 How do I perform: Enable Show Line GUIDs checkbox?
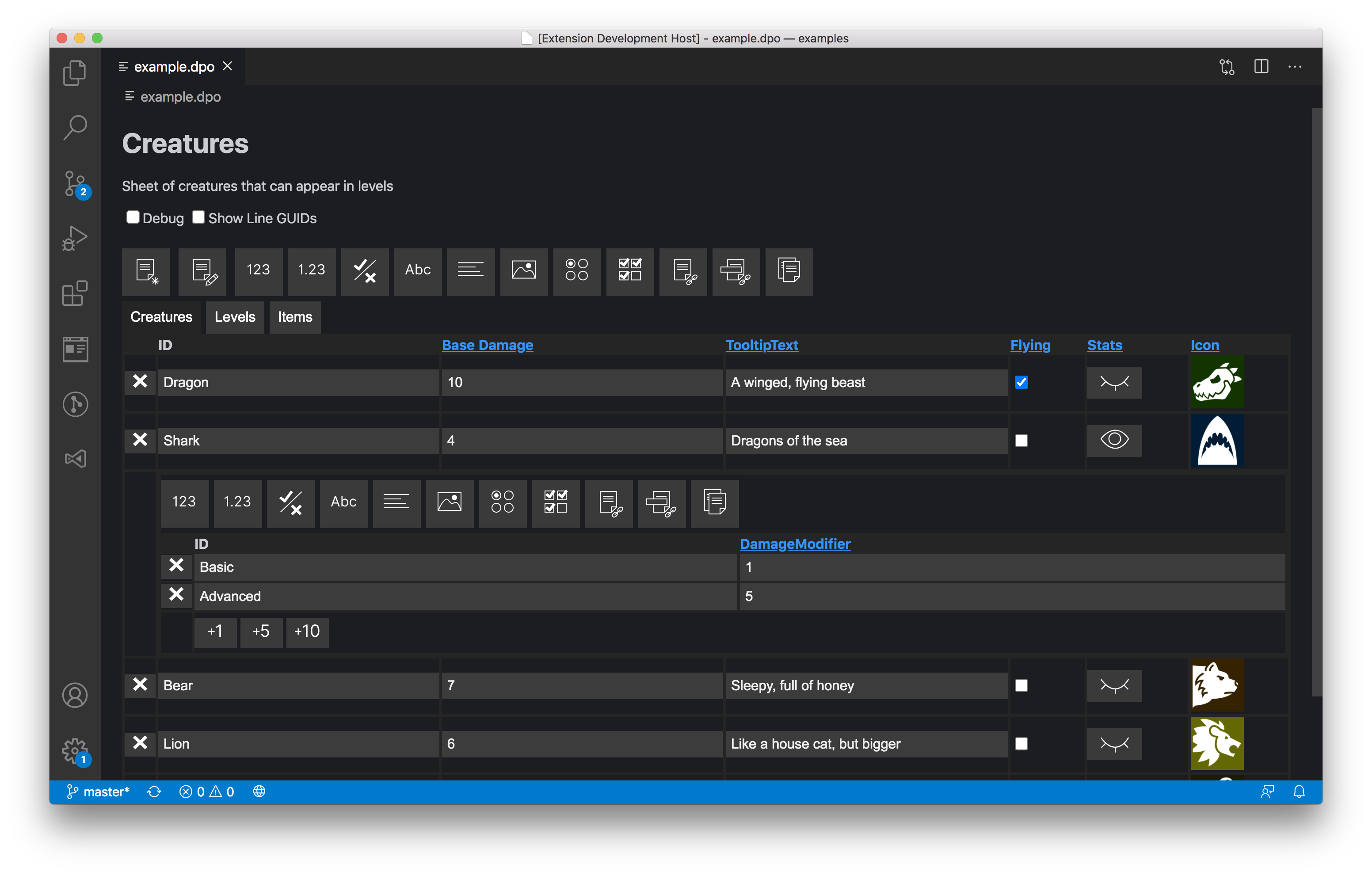[x=198, y=217]
